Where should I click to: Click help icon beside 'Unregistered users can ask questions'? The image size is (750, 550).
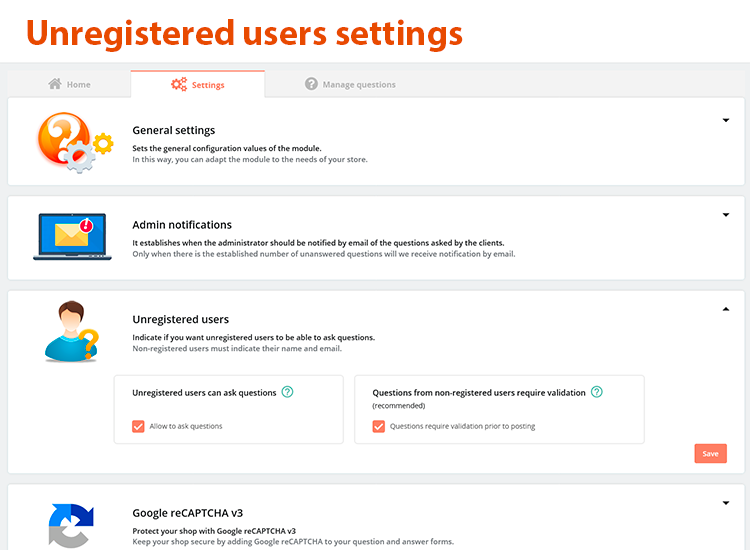(x=288, y=392)
